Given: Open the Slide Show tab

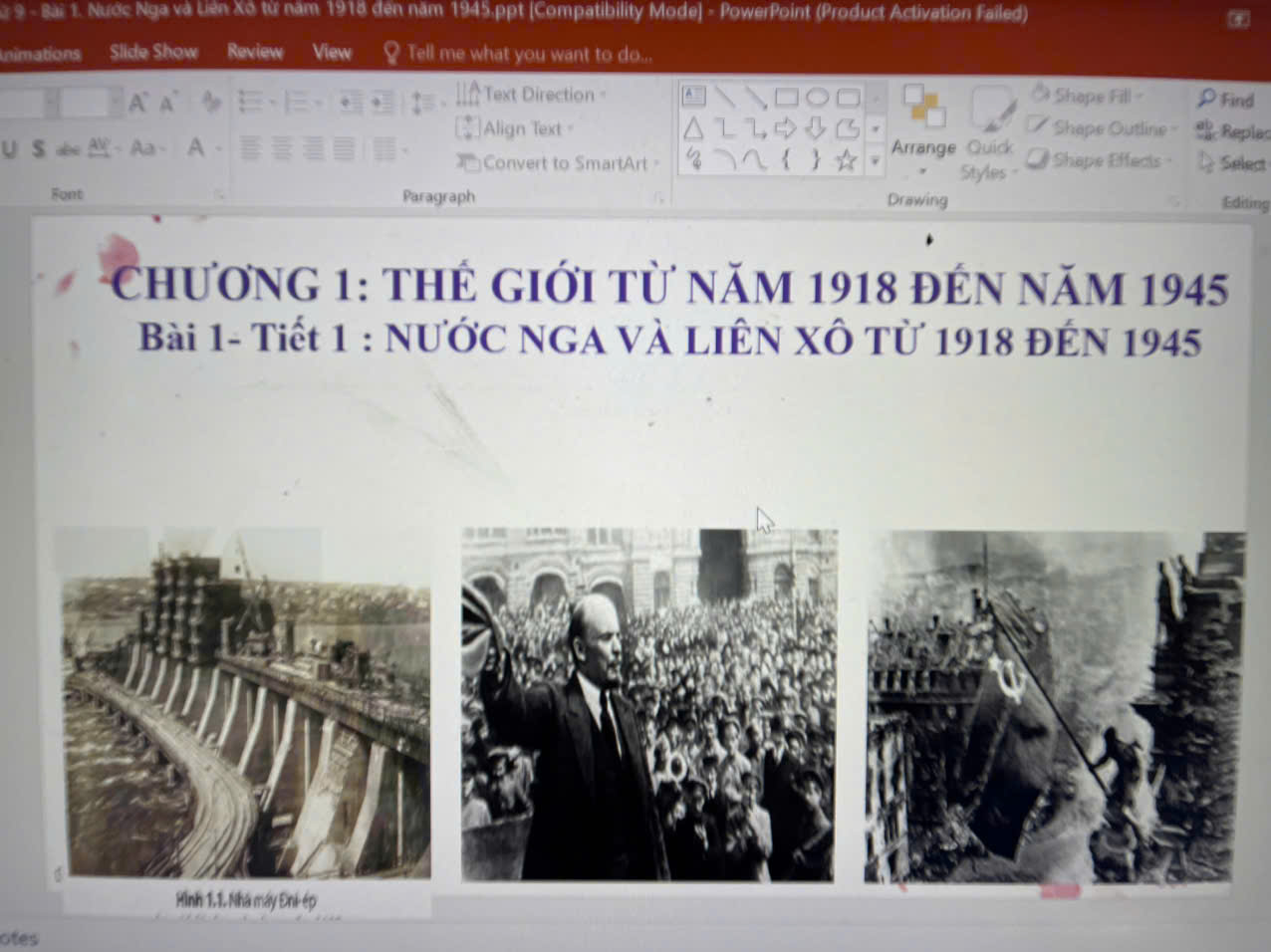Looking at the screenshot, I should point(153,52).
